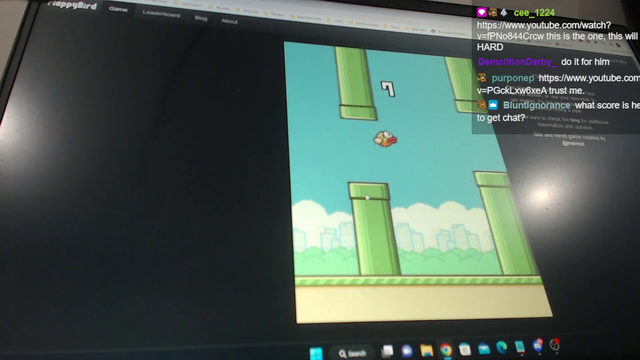The width and height of the screenshot is (640, 360).
Task: Click the cee_1224 username in chat
Action: click(x=534, y=13)
